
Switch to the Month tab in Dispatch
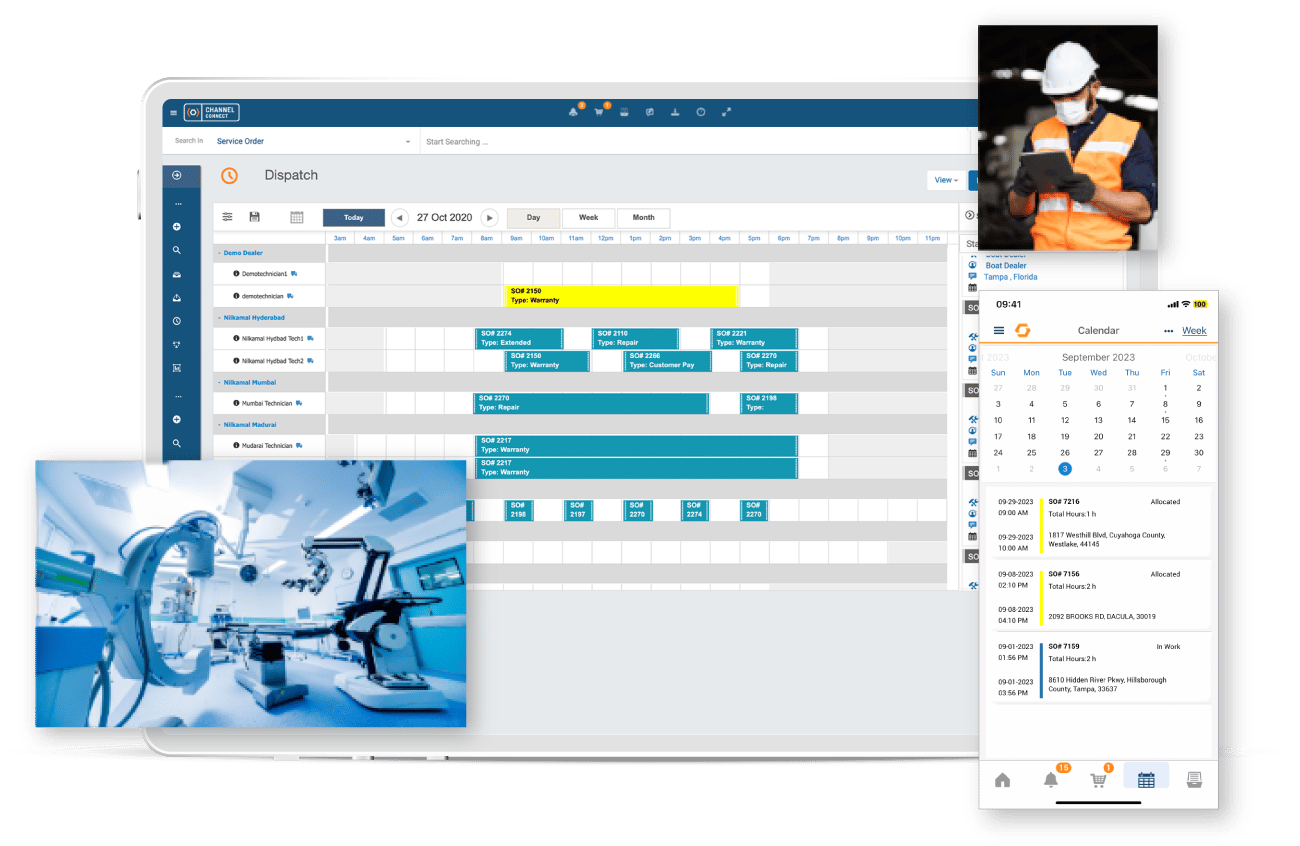click(643, 217)
